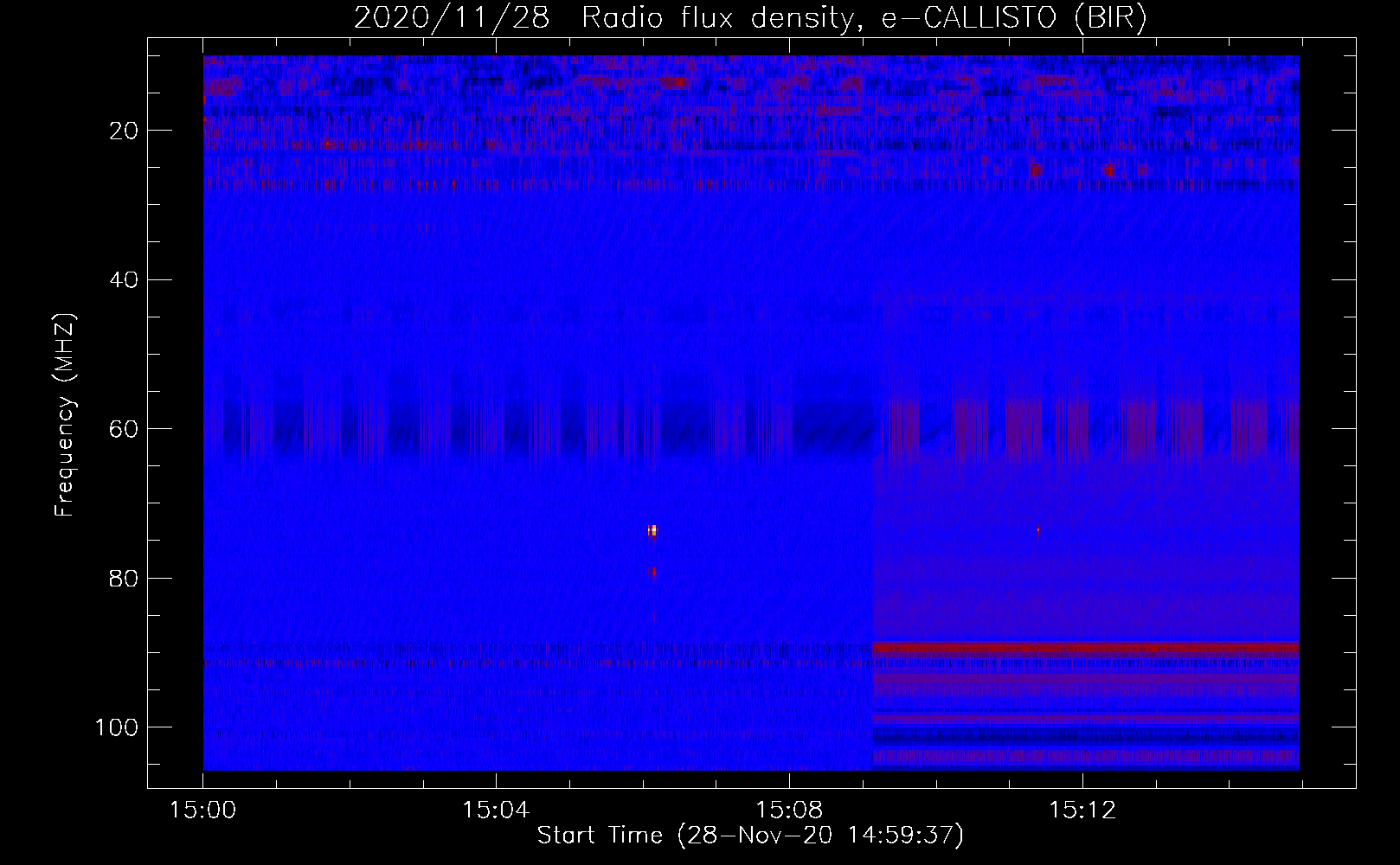The height and width of the screenshot is (865, 1400).
Task: Click the 'Frequency (MHZ)' axis label
Action: [65, 415]
